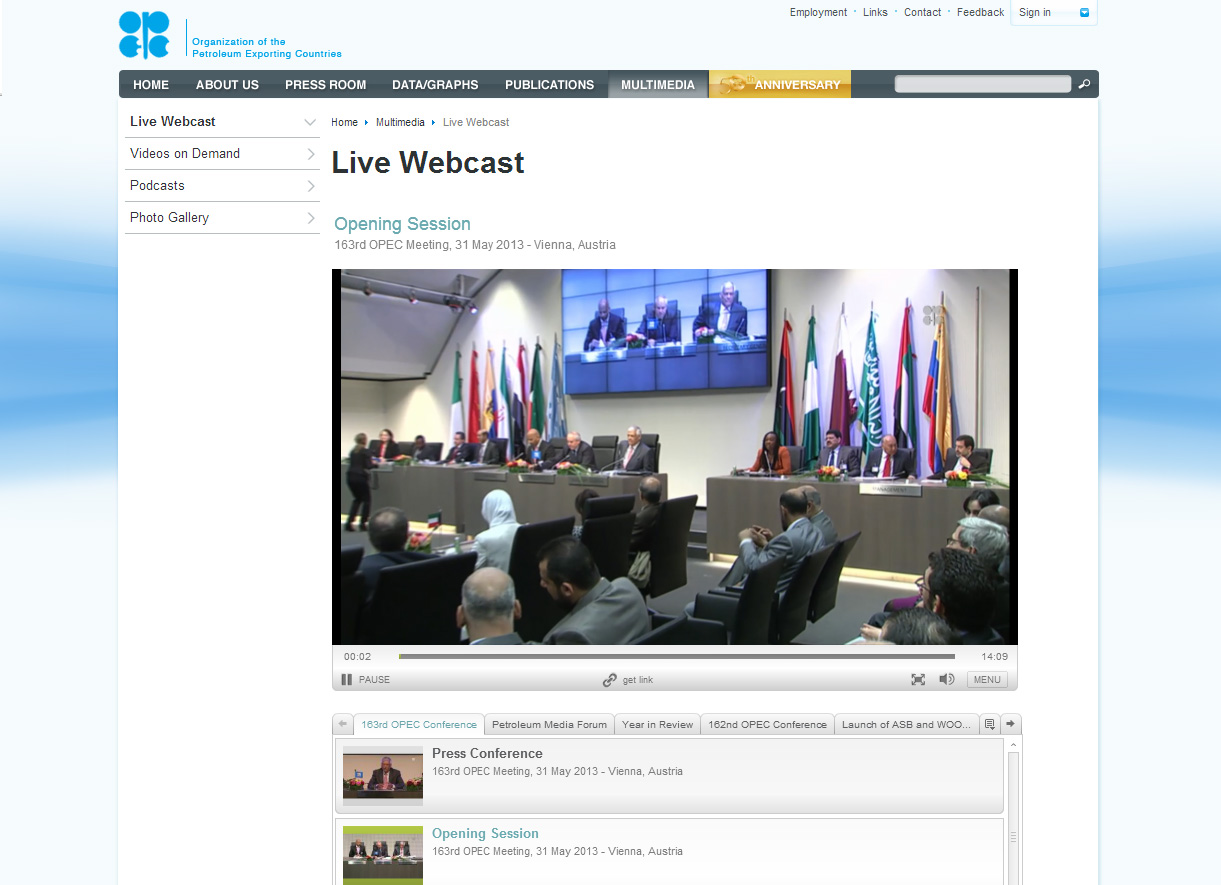Screen dimensions: 1221x885
Task: Open the playlist list-view icon
Action: 990,723
